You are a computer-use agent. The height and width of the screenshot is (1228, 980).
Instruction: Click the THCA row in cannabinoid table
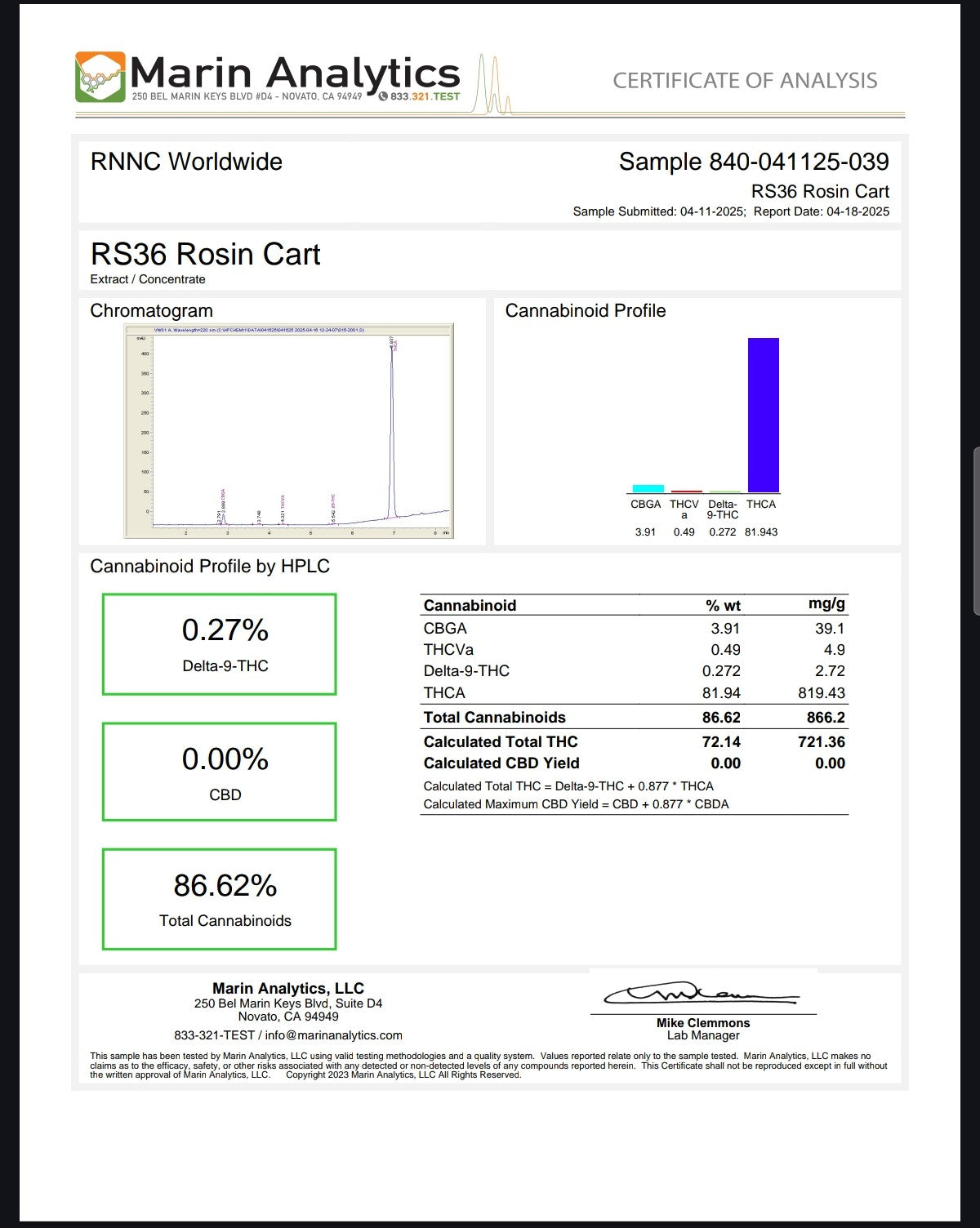pos(634,692)
